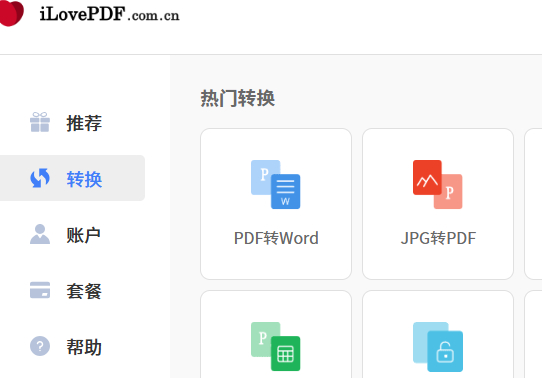This screenshot has width=542, height=378.
Task: Click the iLovePDF heart logo
Action: (x=11, y=13)
